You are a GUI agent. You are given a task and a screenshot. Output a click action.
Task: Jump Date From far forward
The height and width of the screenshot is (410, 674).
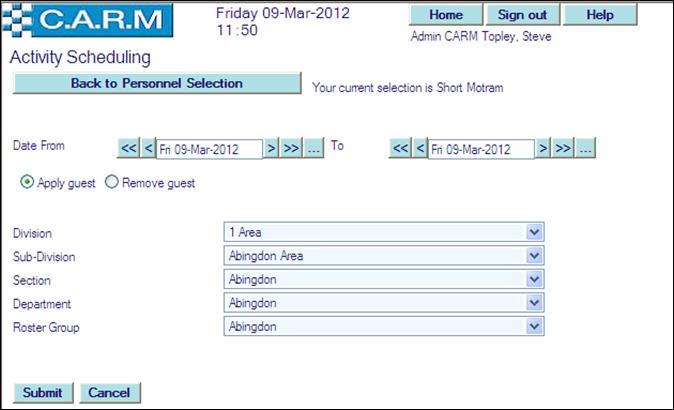tap(290, 148)
